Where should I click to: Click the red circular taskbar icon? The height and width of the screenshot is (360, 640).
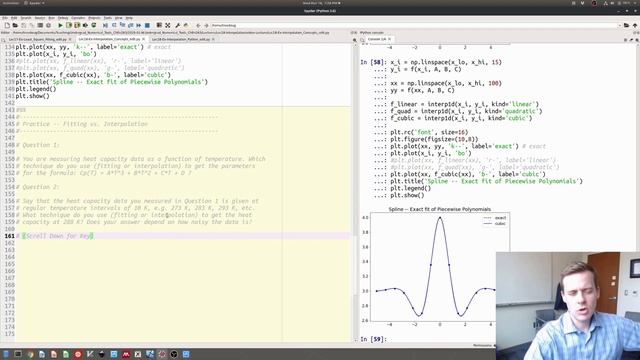click(x=78, y=354)
